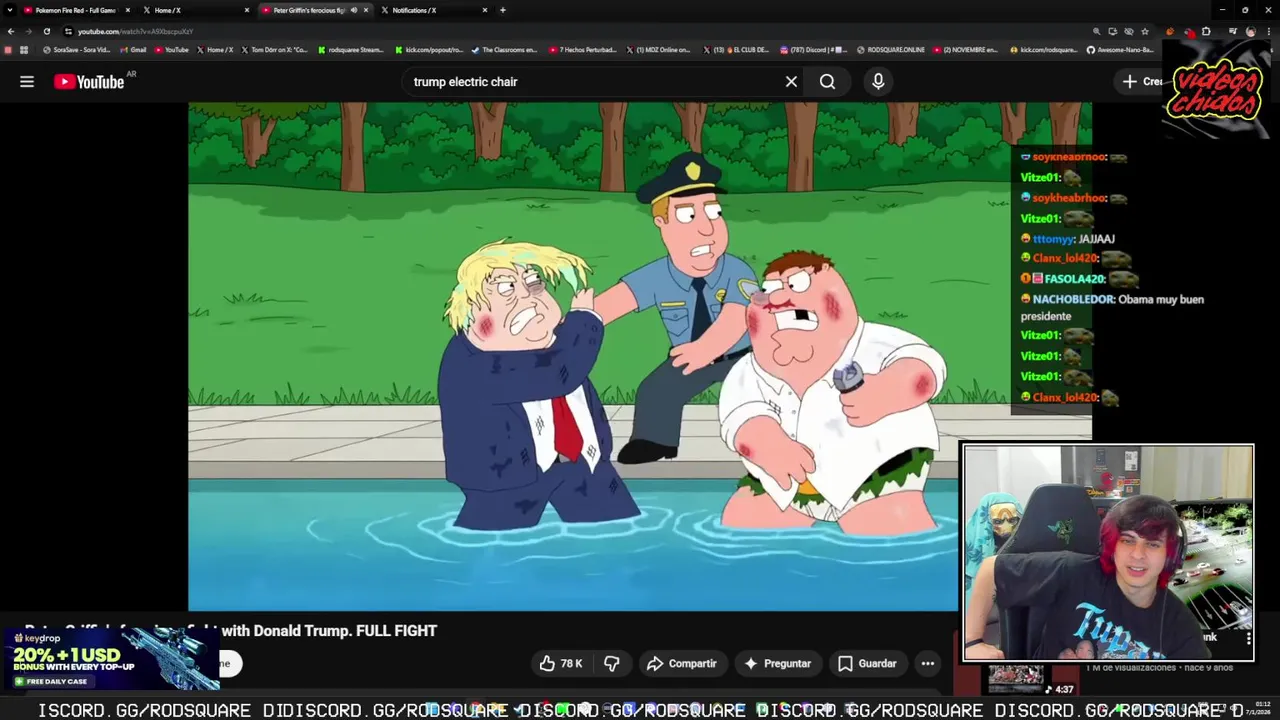This screenshot has width=1280, height=720.
Task: Open the browser three-dot menu
Action: 1269,31
